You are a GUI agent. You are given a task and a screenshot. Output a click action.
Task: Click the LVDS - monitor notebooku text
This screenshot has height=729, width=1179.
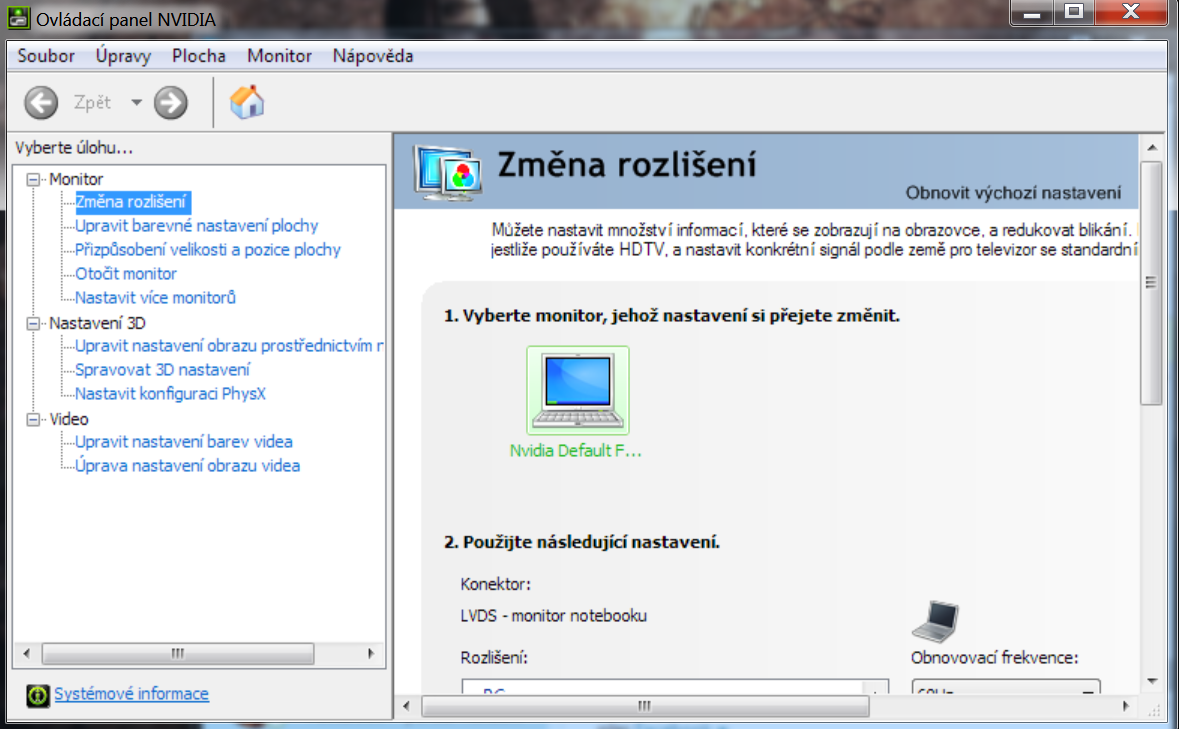(553, 616)
